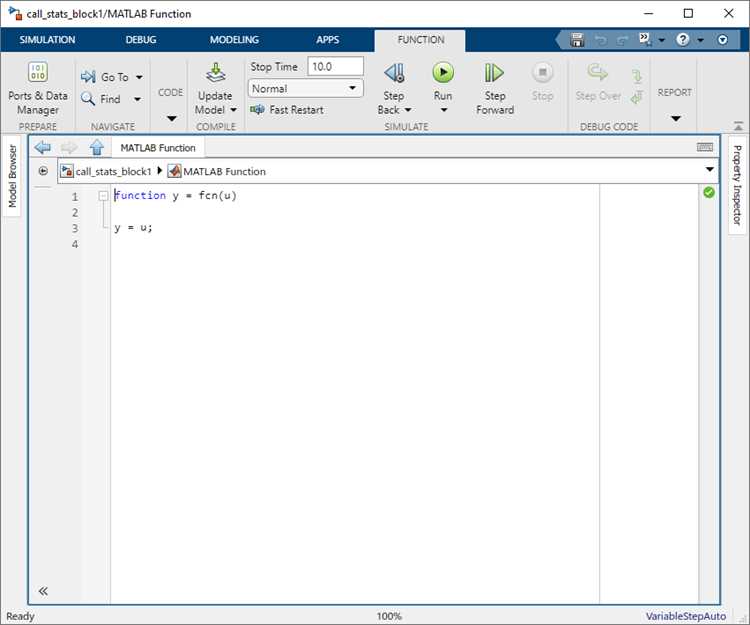Open Ports & Data Manager

38,89
